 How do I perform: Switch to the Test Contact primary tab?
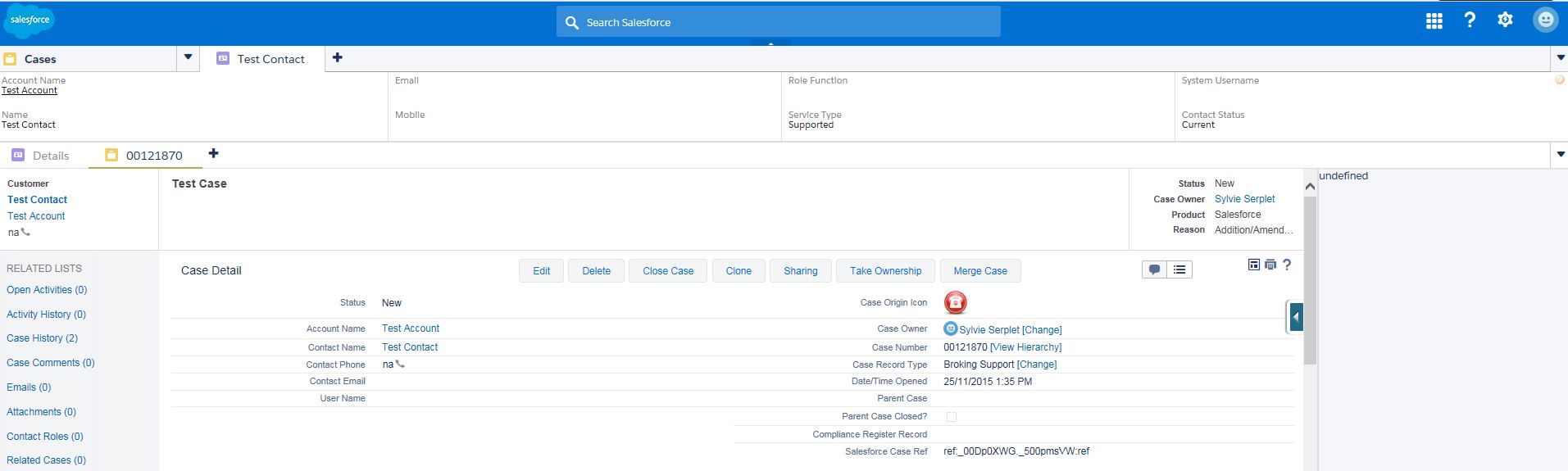point(261,59)
